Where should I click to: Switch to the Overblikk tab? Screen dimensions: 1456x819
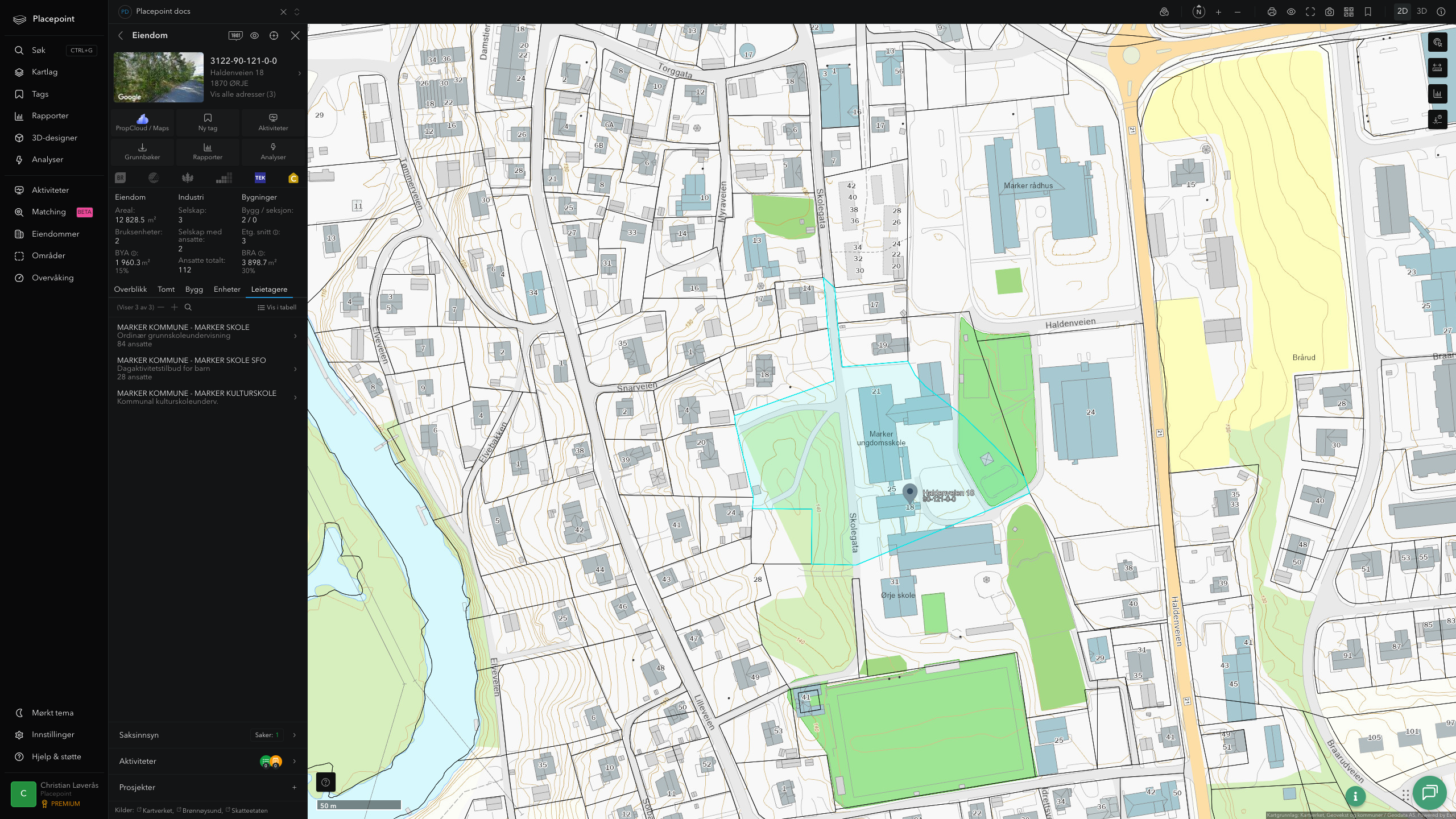(x=130, y=289)
